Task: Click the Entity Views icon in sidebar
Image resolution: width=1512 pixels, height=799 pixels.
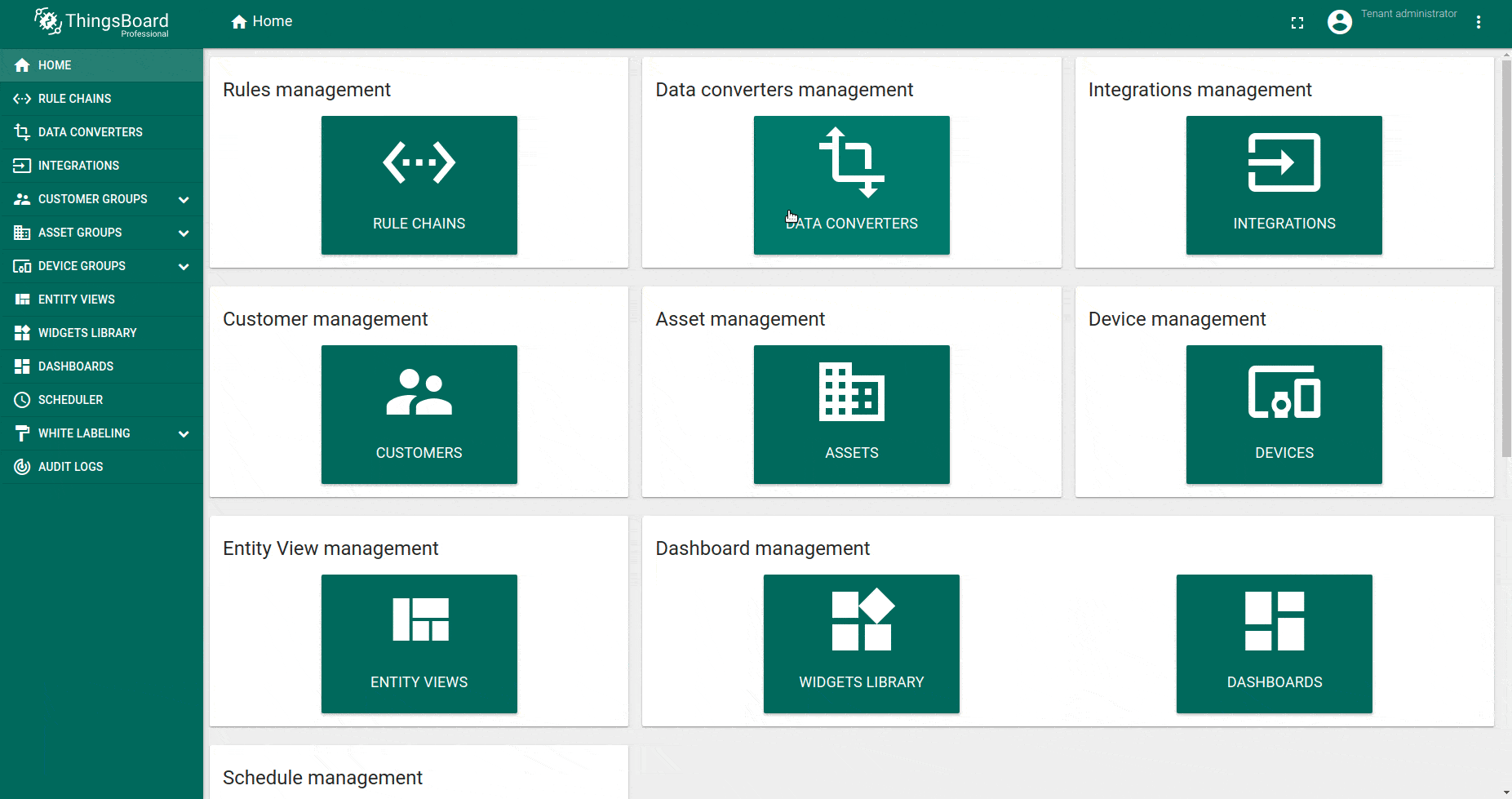Action: pos(22,300)
